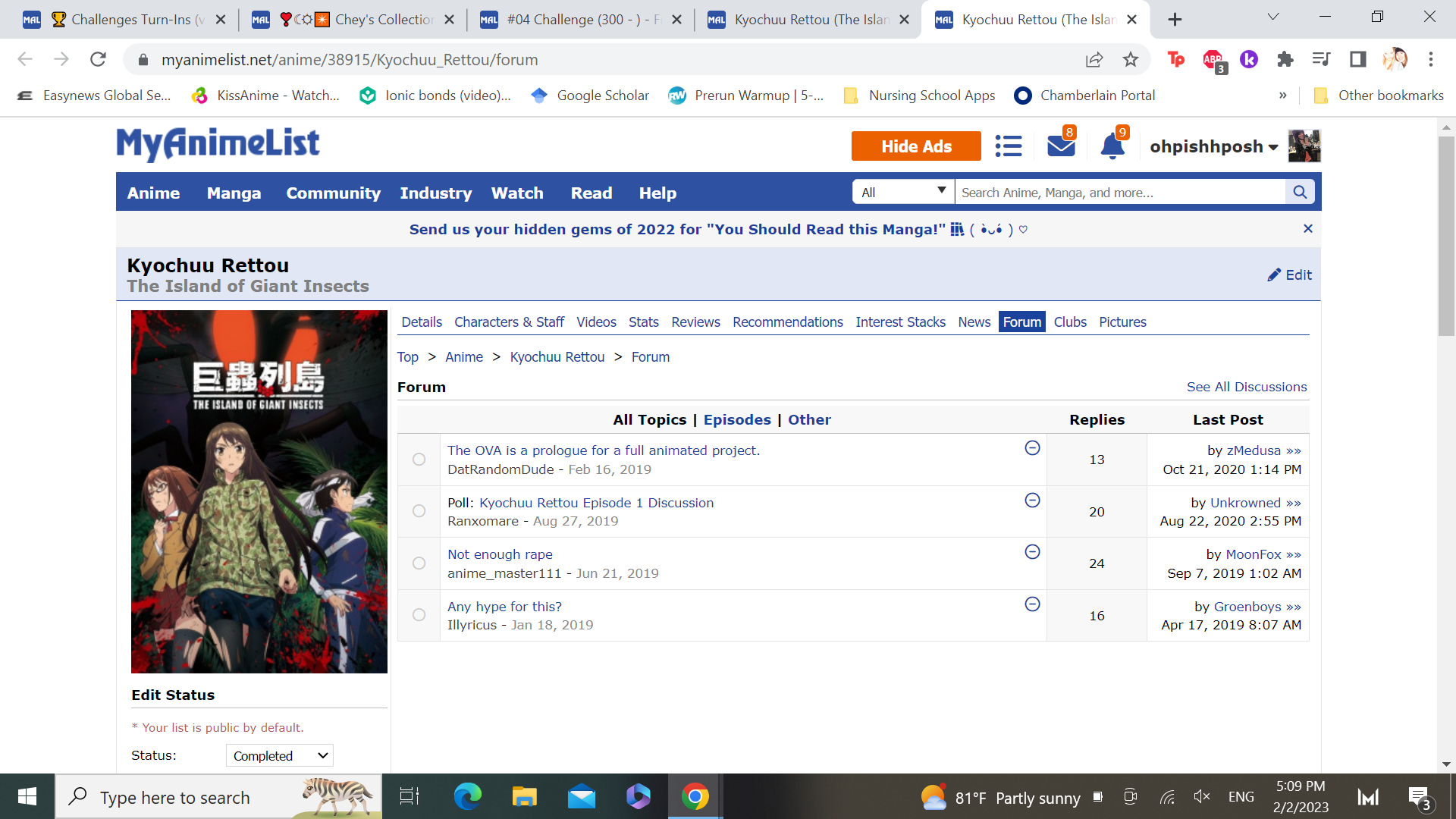Select radio button for OVA prologue topic
This screenshot has height=819, width=1456.
pos(419,460)
